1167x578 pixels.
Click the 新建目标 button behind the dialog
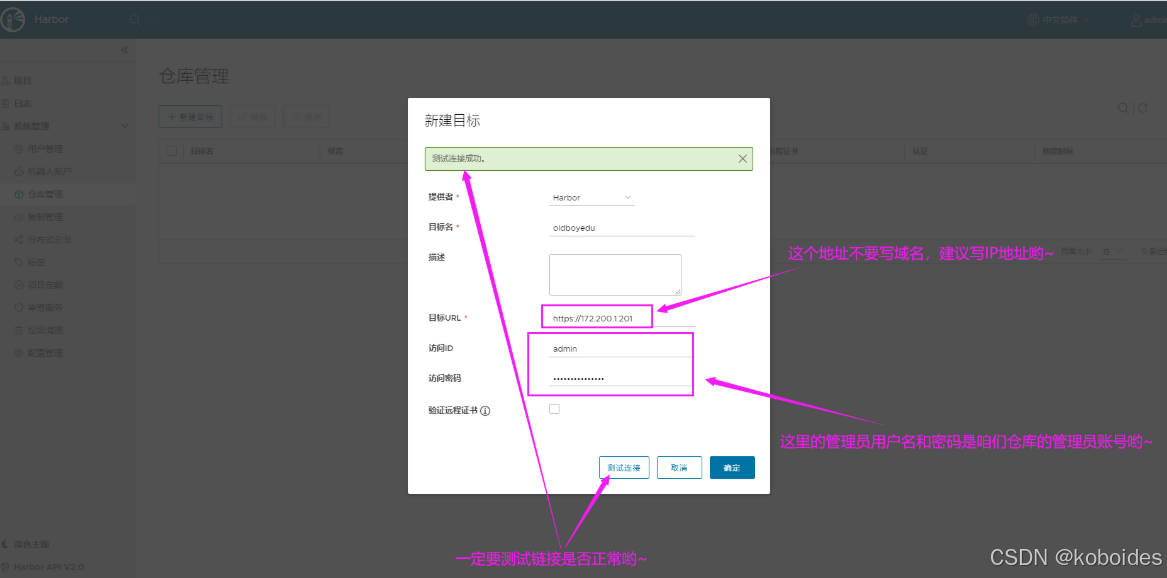tap(190, 117)
